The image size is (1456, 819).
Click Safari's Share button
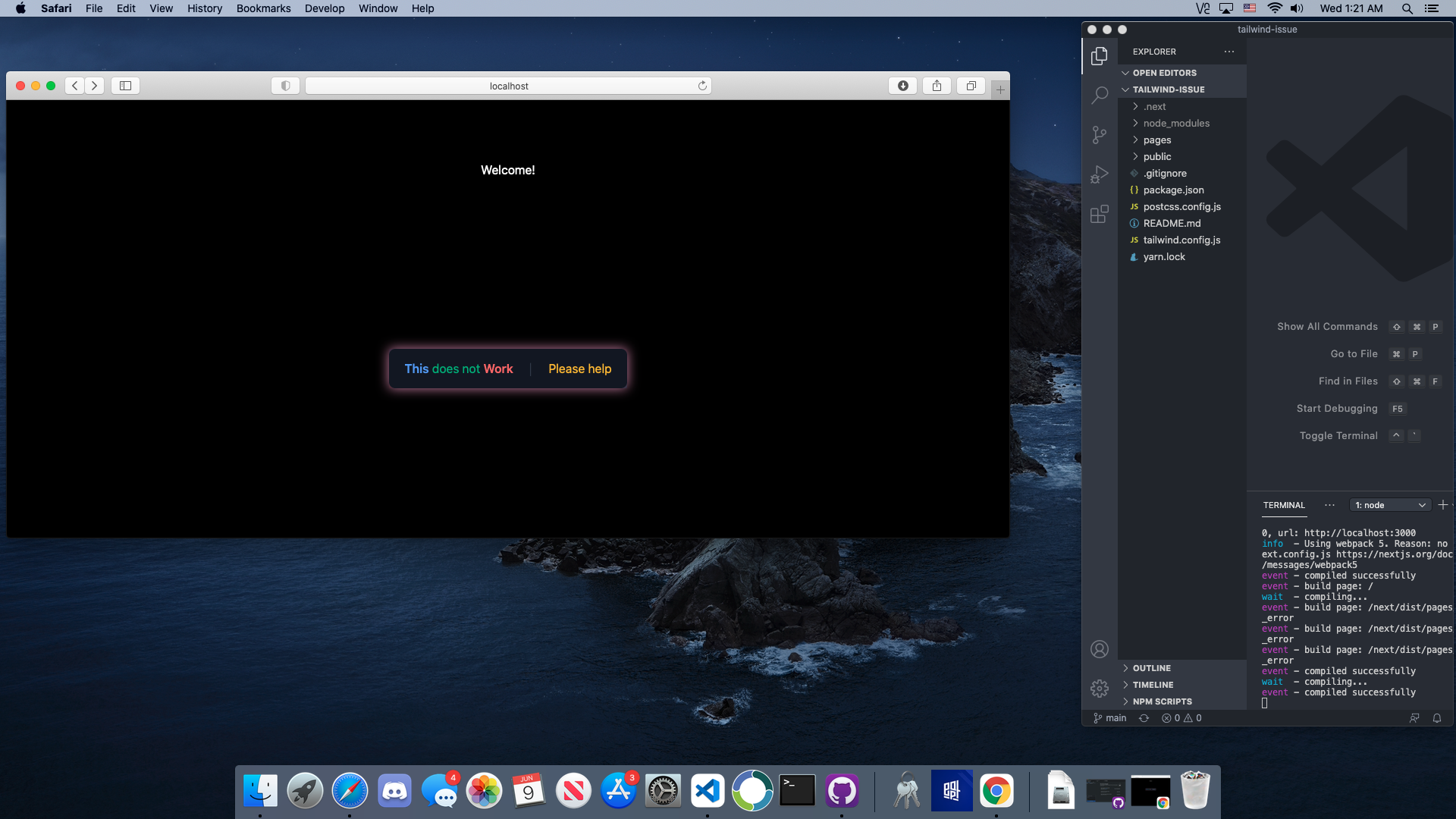[937, 86]
